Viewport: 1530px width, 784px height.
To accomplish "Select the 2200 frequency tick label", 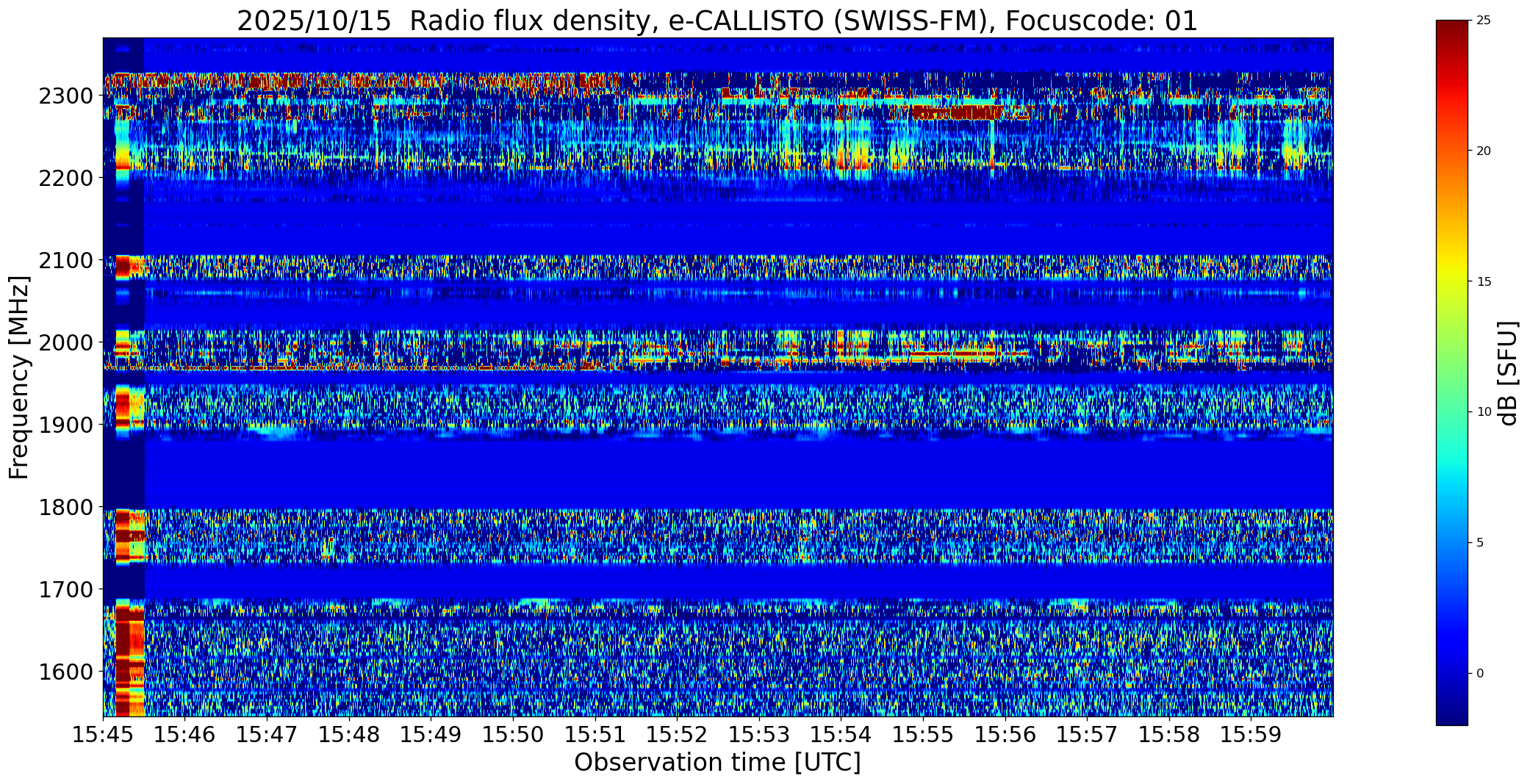I will (x=68, y=179).
